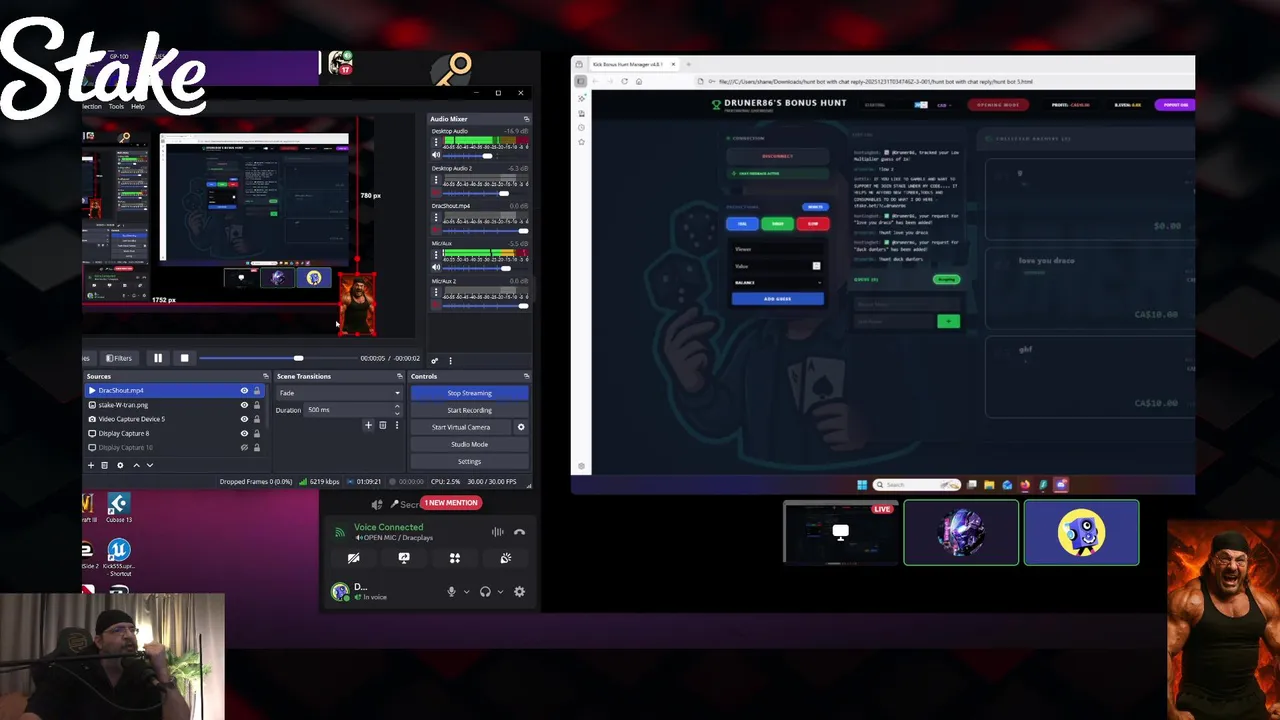Share your screen in Discord
Viewport: 1280px width, 720px height.
pos(404,558)
